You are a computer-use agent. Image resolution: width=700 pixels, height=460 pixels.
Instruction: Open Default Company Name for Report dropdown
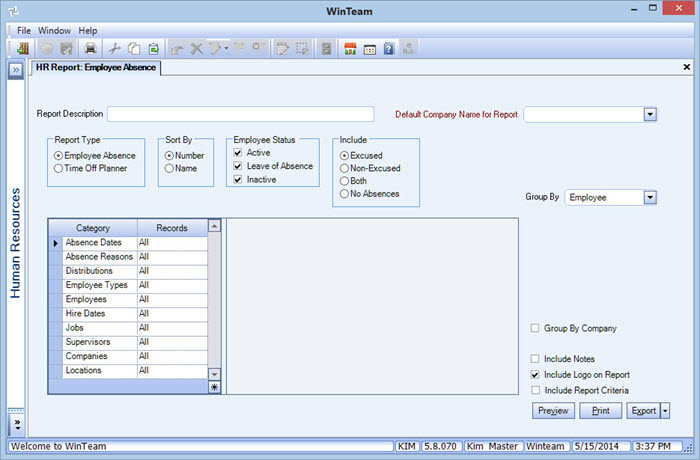pyautogui.click(x=650, y=114)
